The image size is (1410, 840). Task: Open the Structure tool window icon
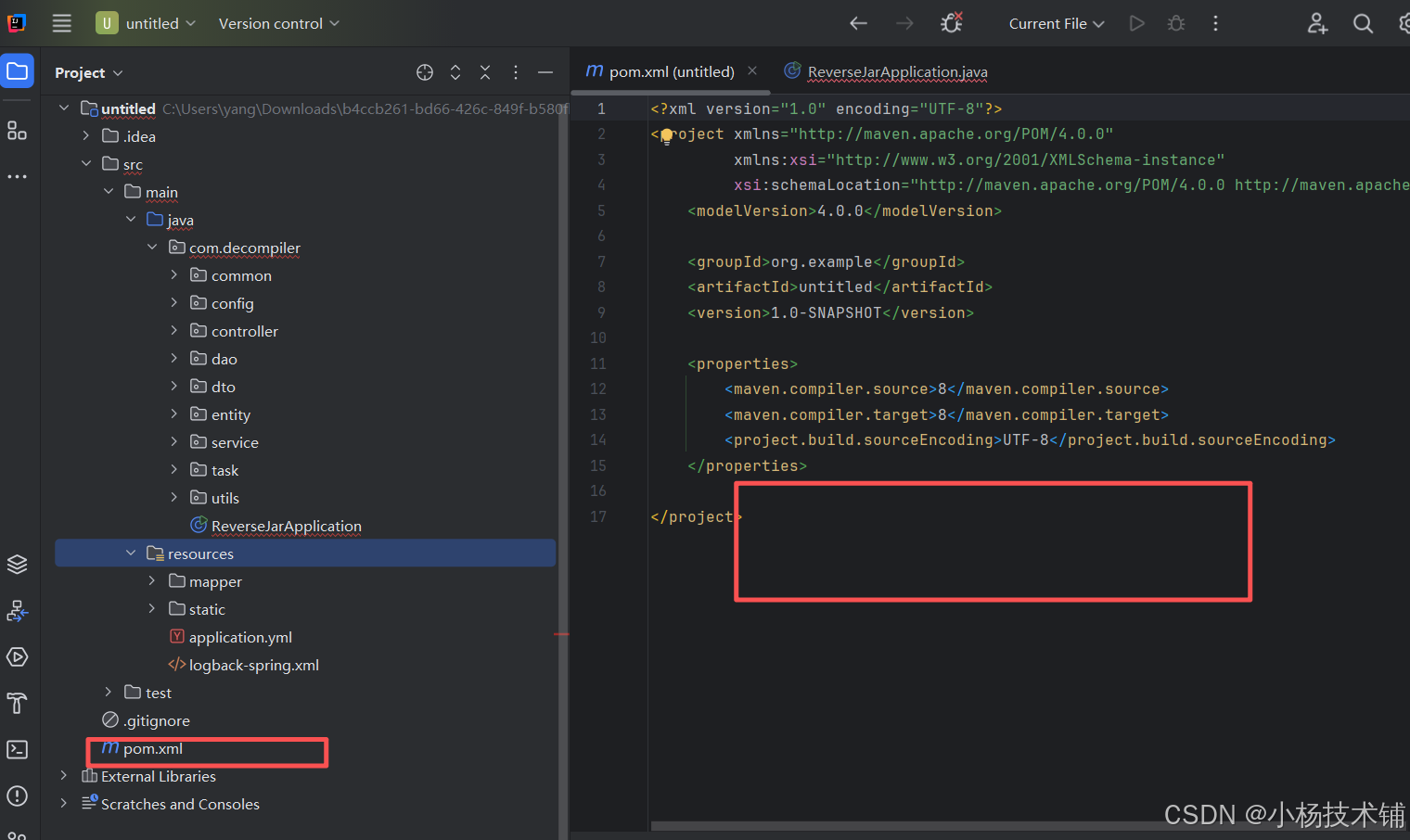pos(18,131)
